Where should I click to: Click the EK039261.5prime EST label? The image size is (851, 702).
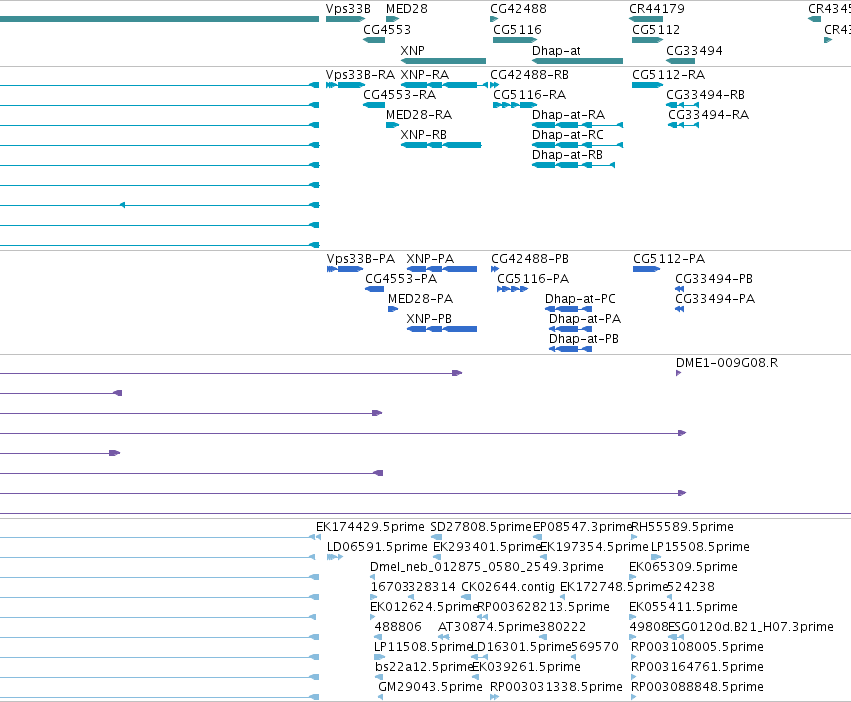point(526,667)
